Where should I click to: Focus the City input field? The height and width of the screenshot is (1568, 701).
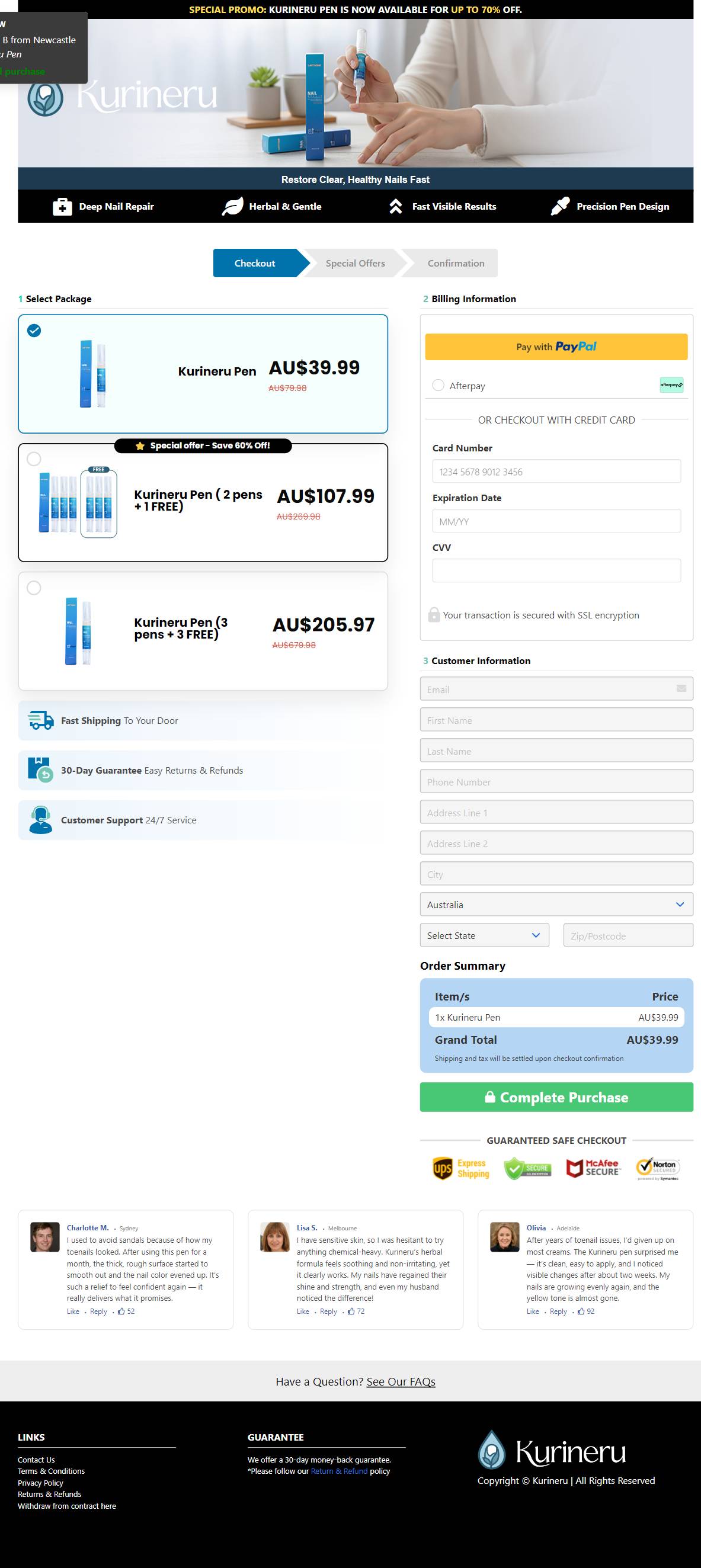[x=556, y=874]
